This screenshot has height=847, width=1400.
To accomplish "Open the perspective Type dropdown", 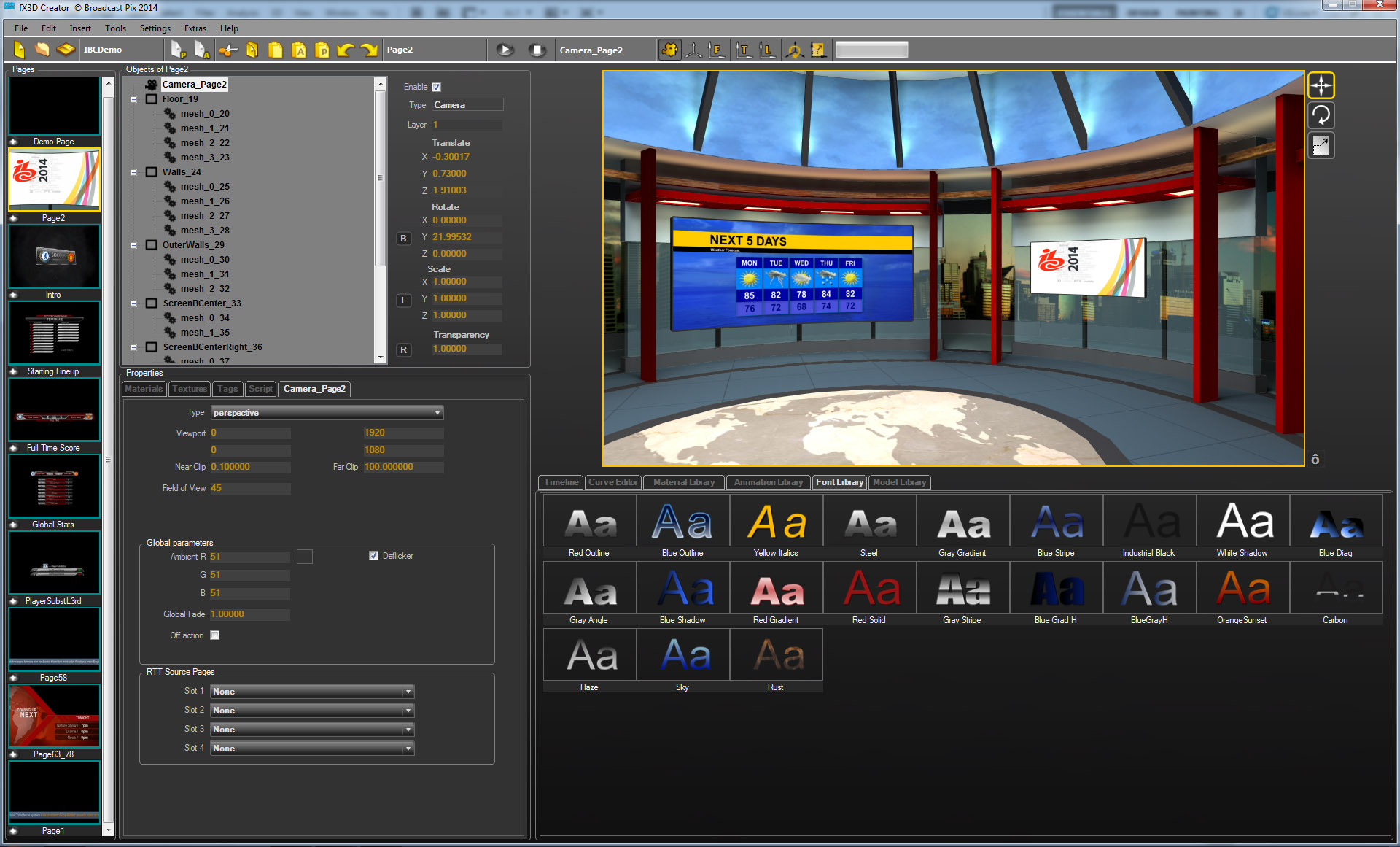I will pos(327,413).
